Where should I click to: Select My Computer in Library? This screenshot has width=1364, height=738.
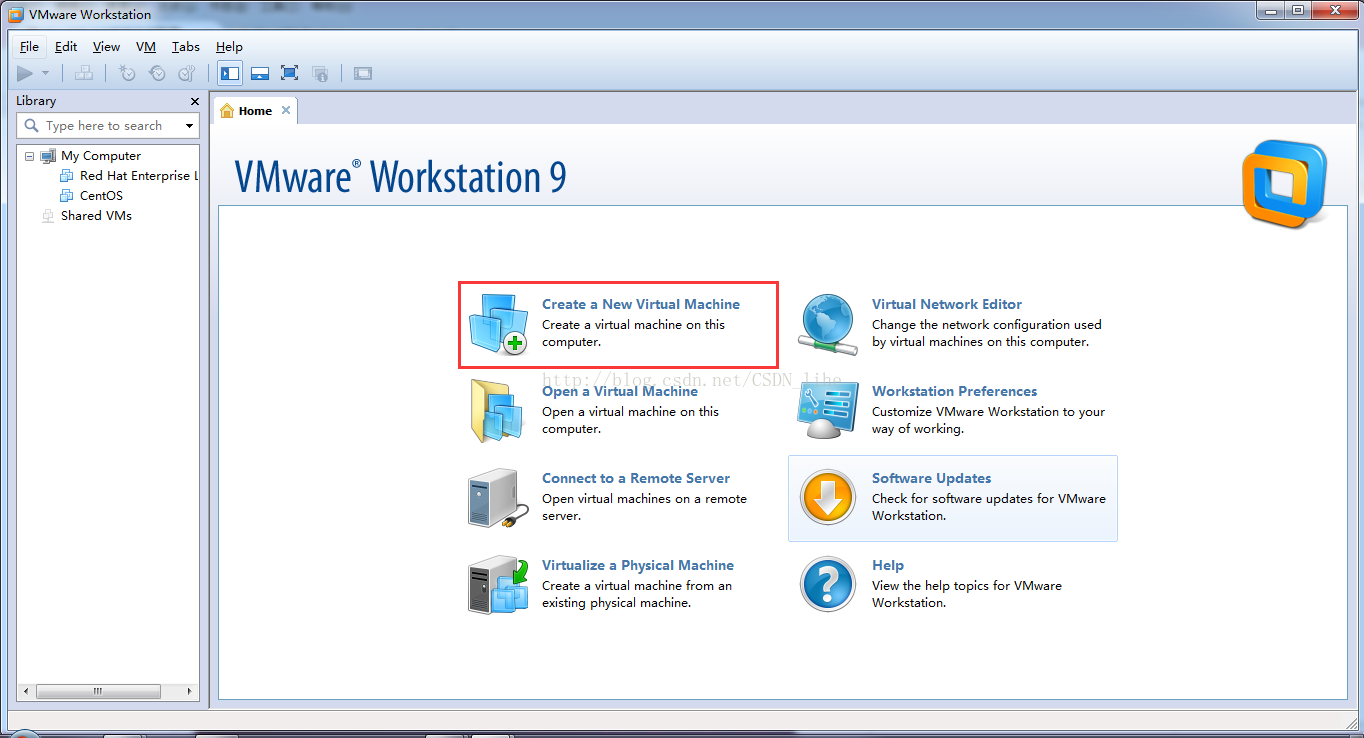(100, 156)
